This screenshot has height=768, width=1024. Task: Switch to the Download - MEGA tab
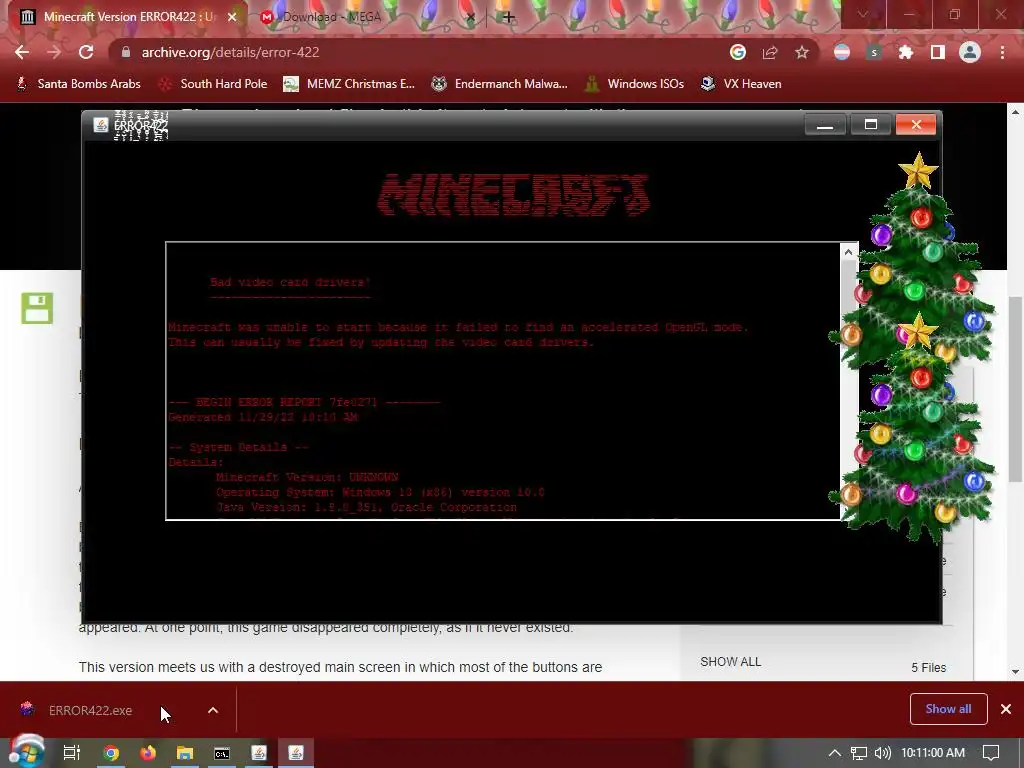366,17
